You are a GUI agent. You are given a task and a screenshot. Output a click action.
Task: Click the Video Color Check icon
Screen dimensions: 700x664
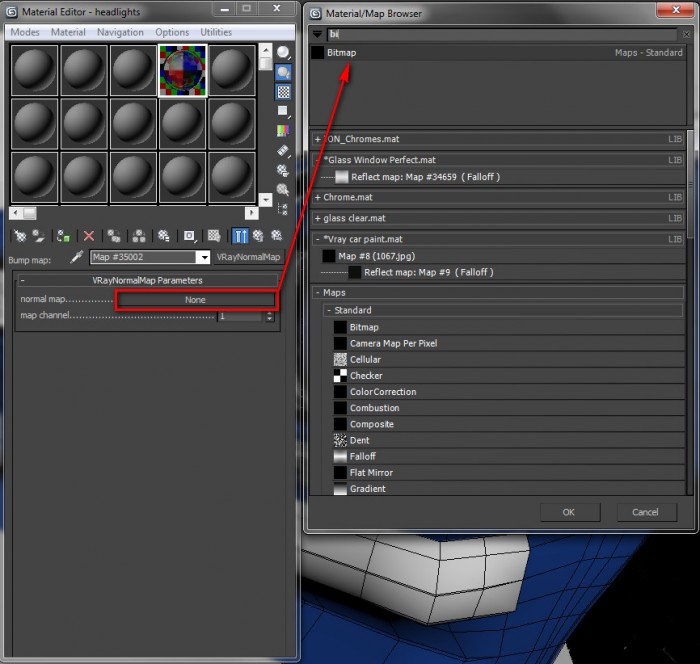[283, 131]
